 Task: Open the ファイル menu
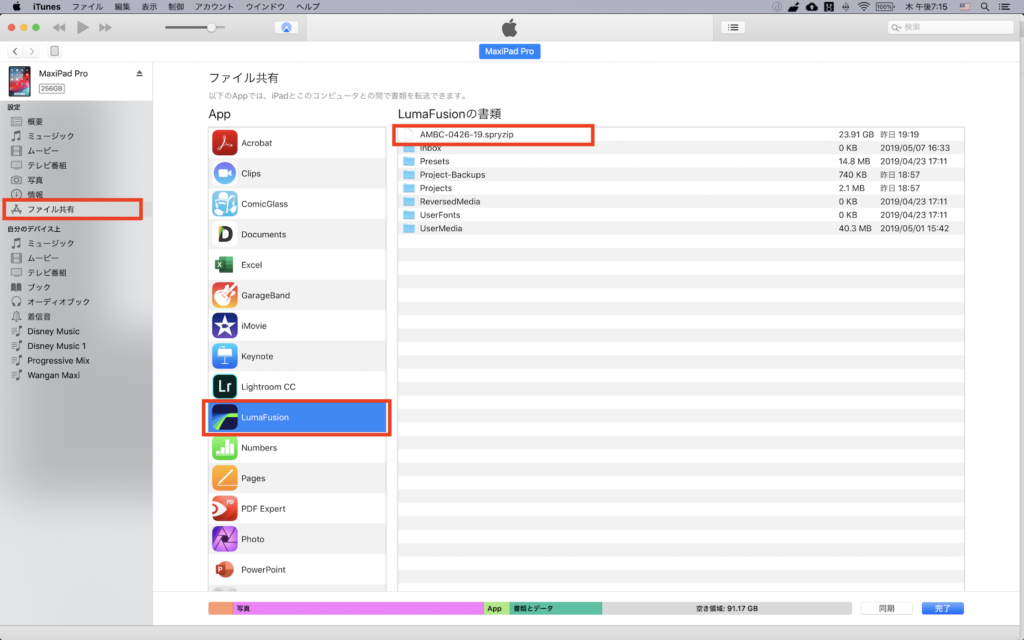[88, 7]
